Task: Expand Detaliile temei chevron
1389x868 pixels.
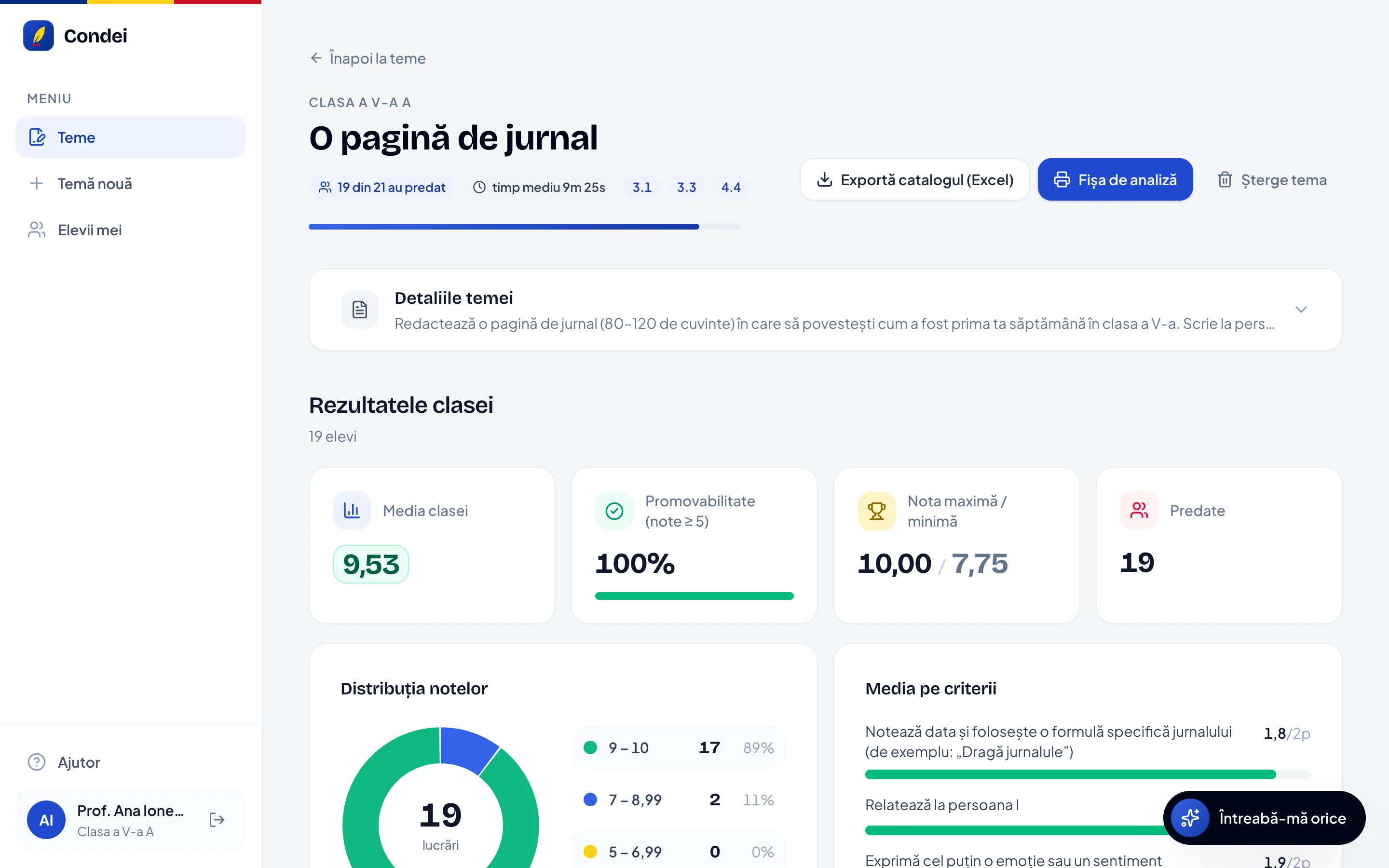Action: 1301,310
